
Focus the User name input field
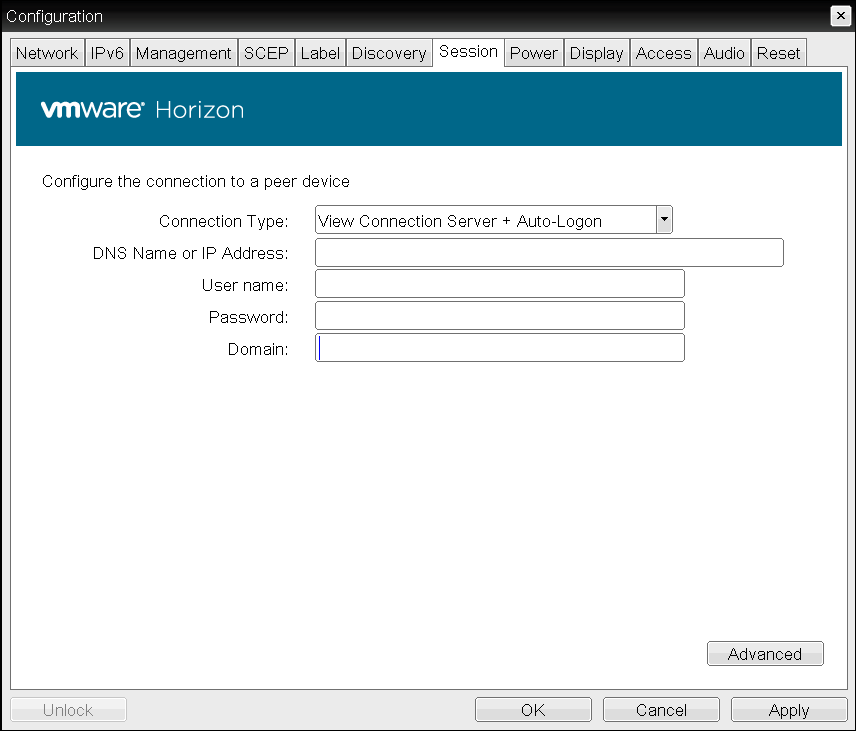500,284
